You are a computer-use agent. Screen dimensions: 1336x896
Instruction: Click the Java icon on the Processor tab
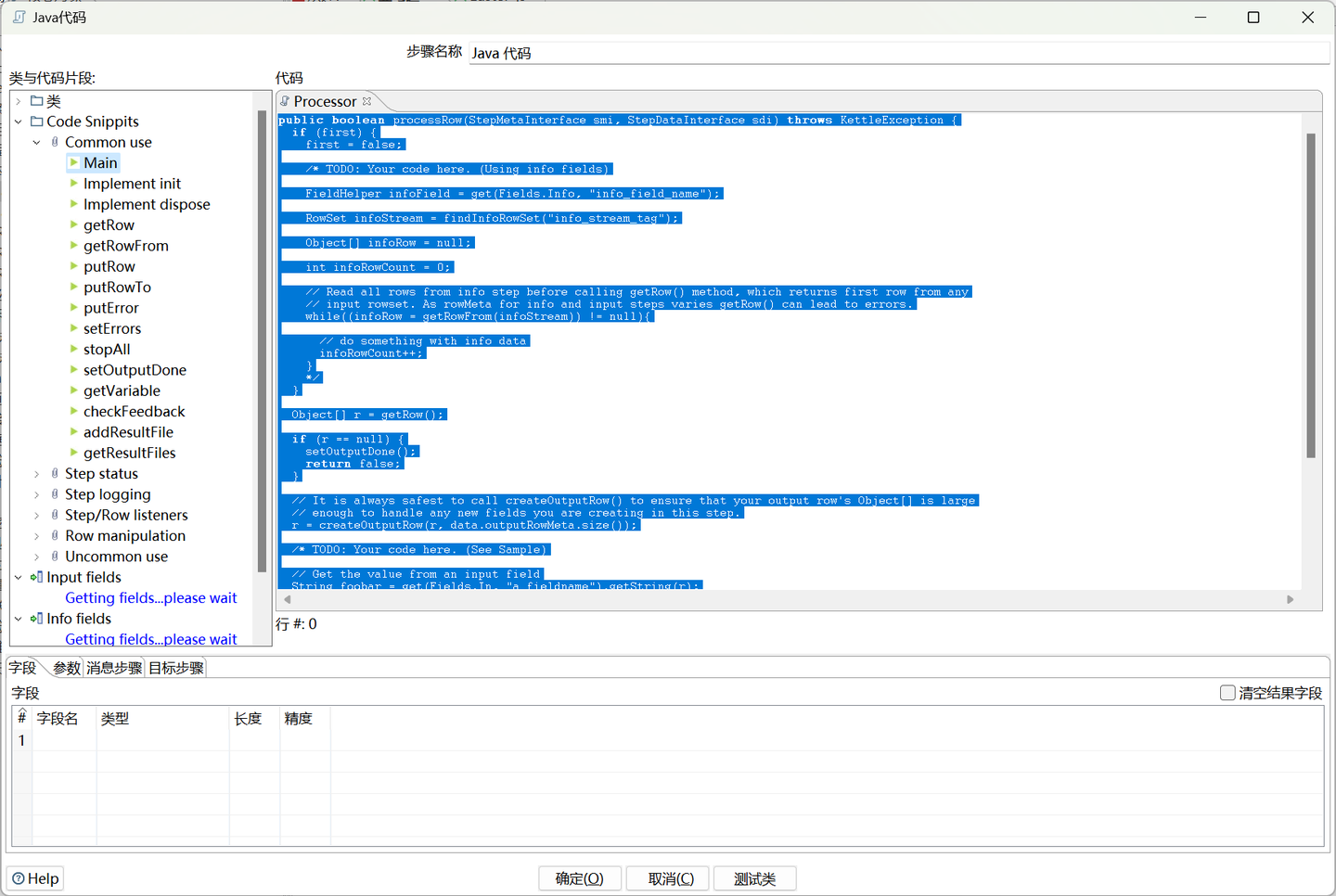pos(287,100)
